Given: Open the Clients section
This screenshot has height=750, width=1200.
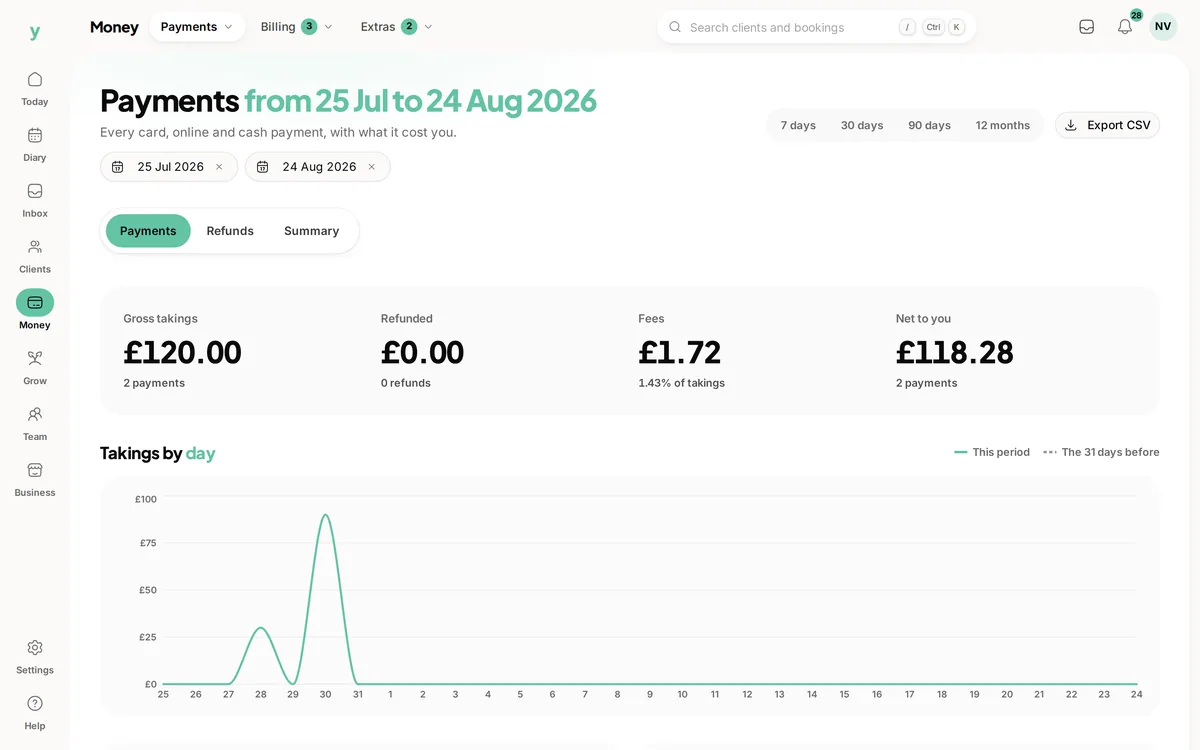Looking at the screenshot, I should point(35,256).
